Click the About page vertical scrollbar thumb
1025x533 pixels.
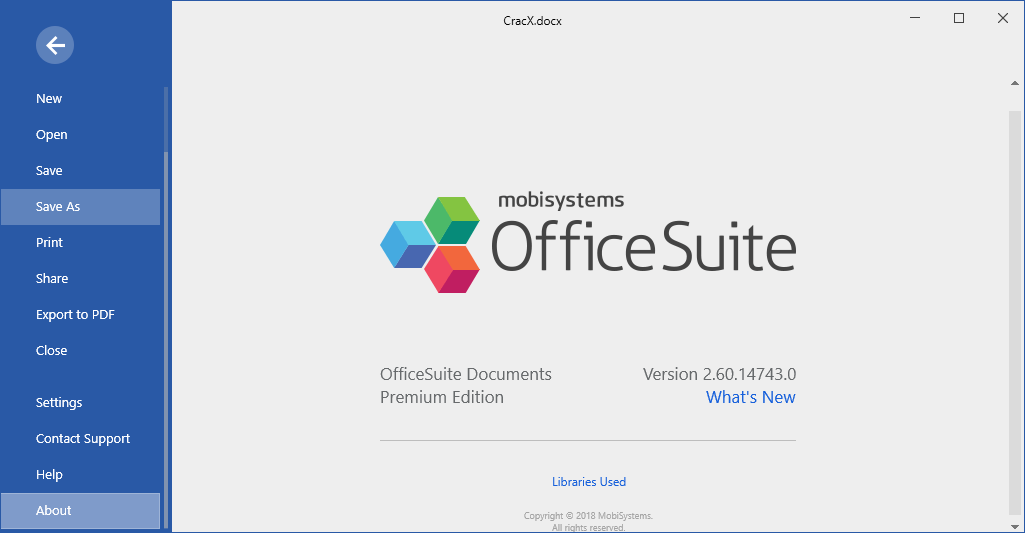[1015, 313]
